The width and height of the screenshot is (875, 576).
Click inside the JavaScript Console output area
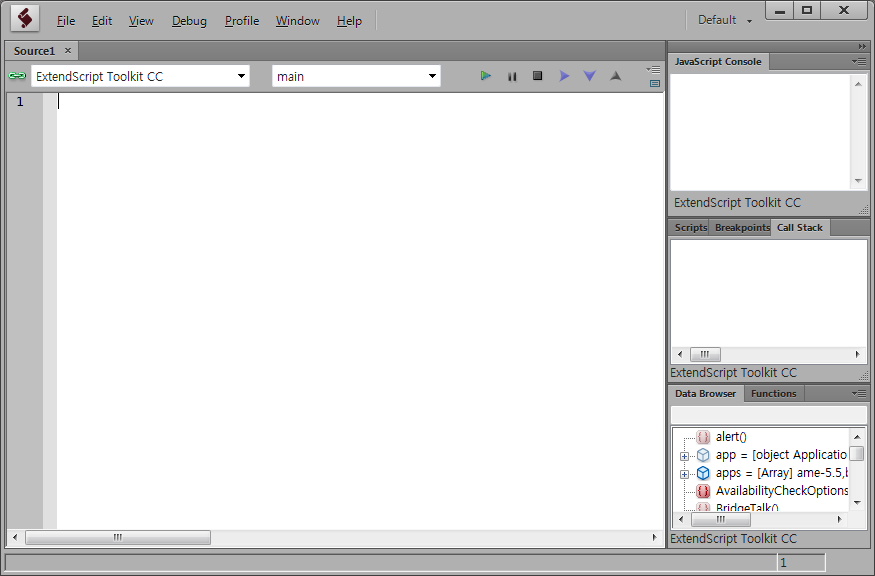(760, 132)
